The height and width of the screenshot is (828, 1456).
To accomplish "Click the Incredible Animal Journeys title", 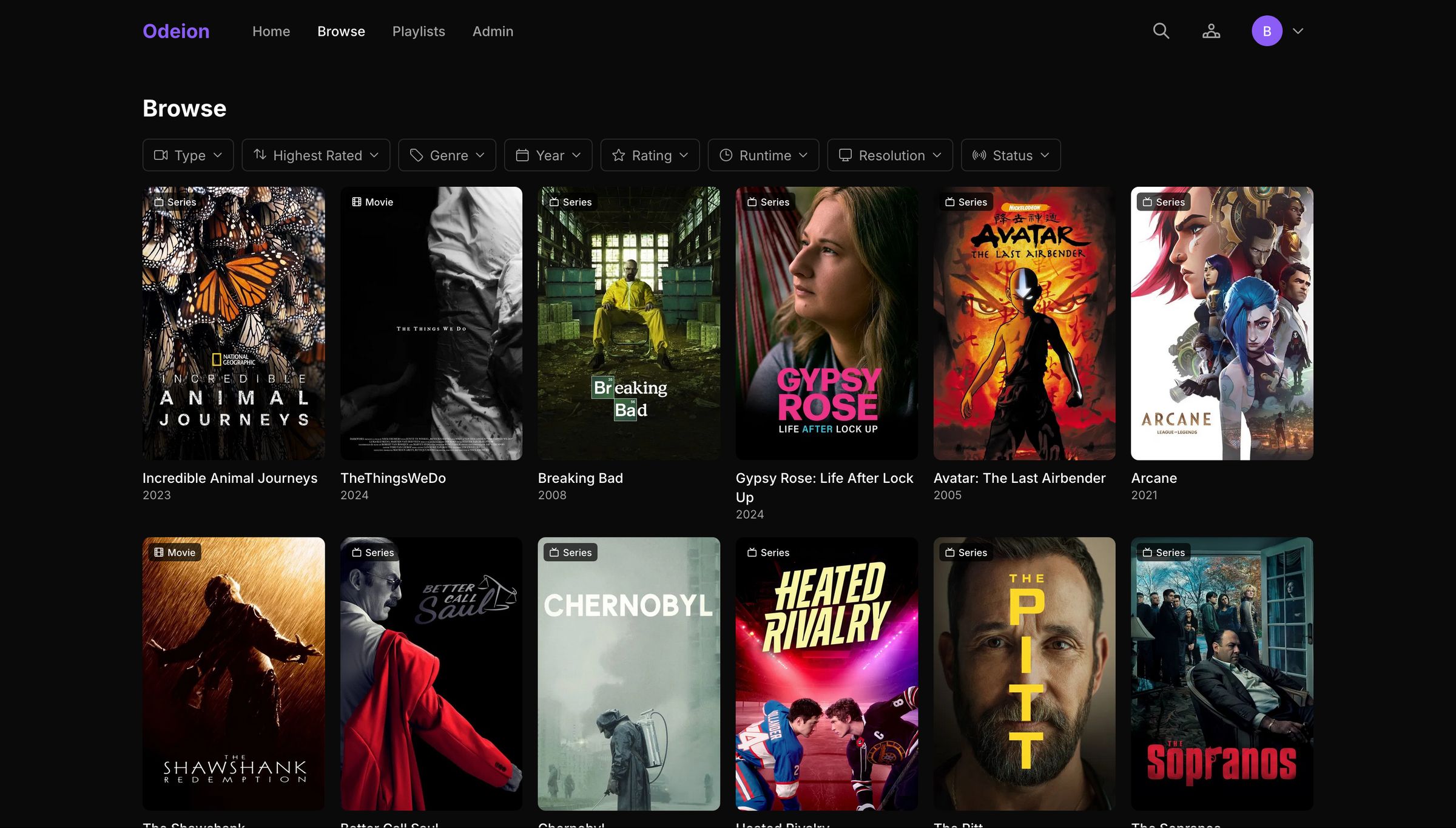I will (x=230, y=478).
